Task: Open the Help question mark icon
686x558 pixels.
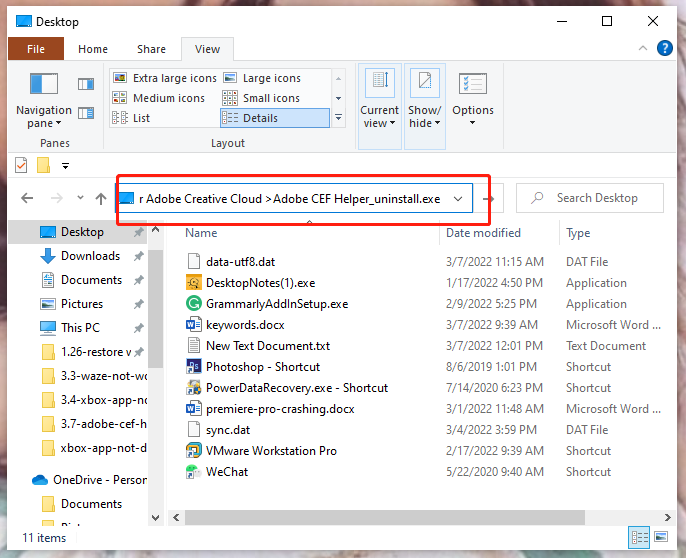Action: (665, 48)
